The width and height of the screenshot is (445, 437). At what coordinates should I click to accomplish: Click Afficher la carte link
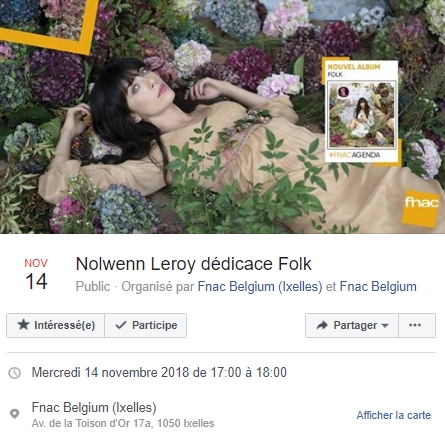coord(394,415)
